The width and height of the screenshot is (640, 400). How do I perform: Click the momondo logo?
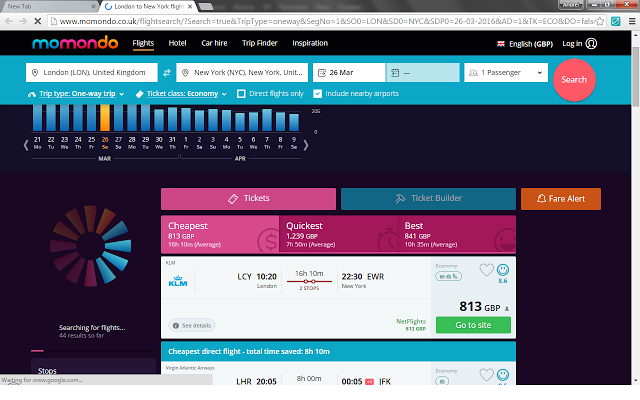click(x=75, y=43)
